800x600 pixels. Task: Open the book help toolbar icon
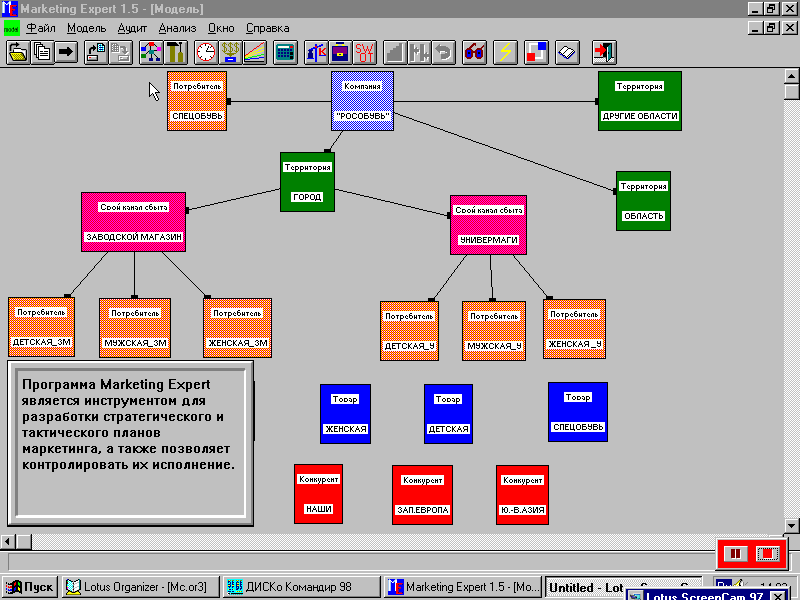[x=567, y=52]
